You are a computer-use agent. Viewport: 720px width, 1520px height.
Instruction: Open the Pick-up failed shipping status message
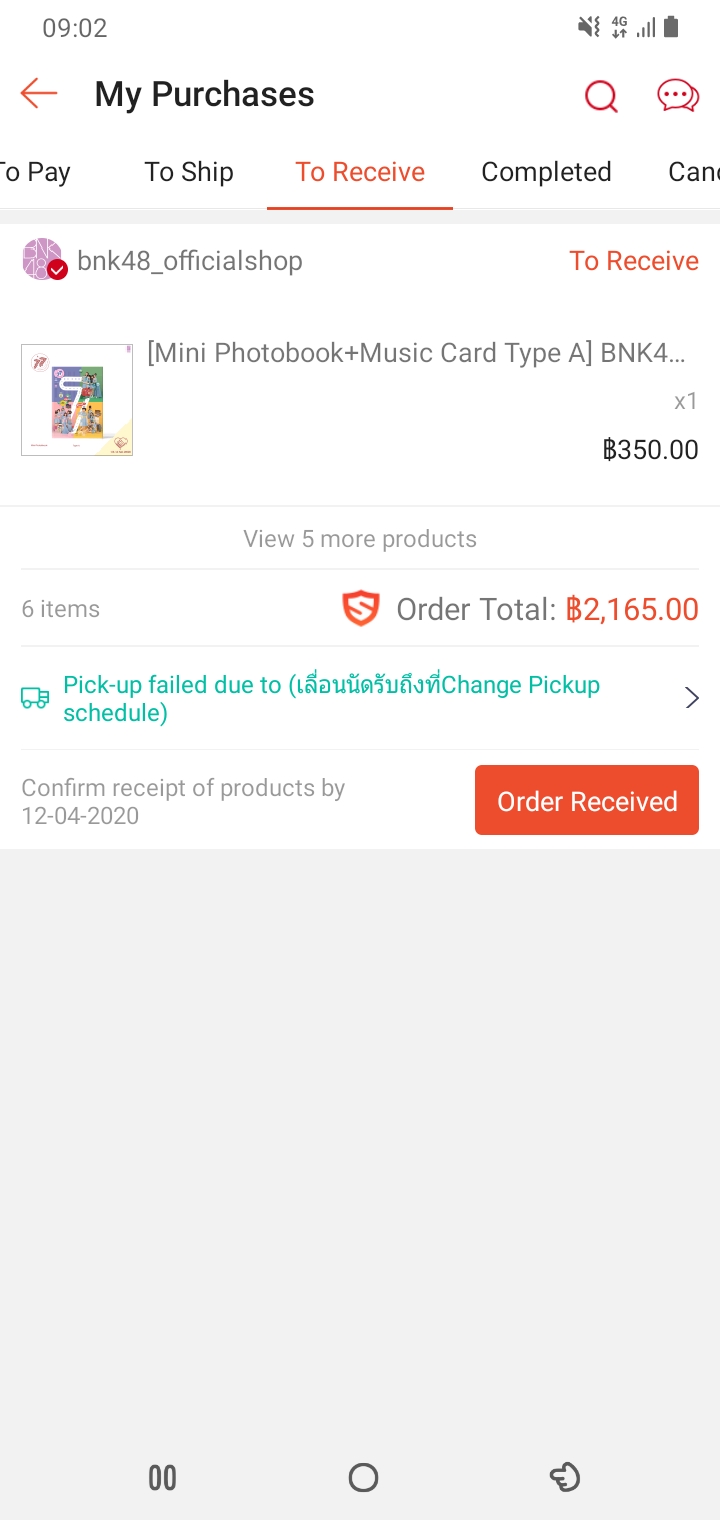click(x=331, y=698)
